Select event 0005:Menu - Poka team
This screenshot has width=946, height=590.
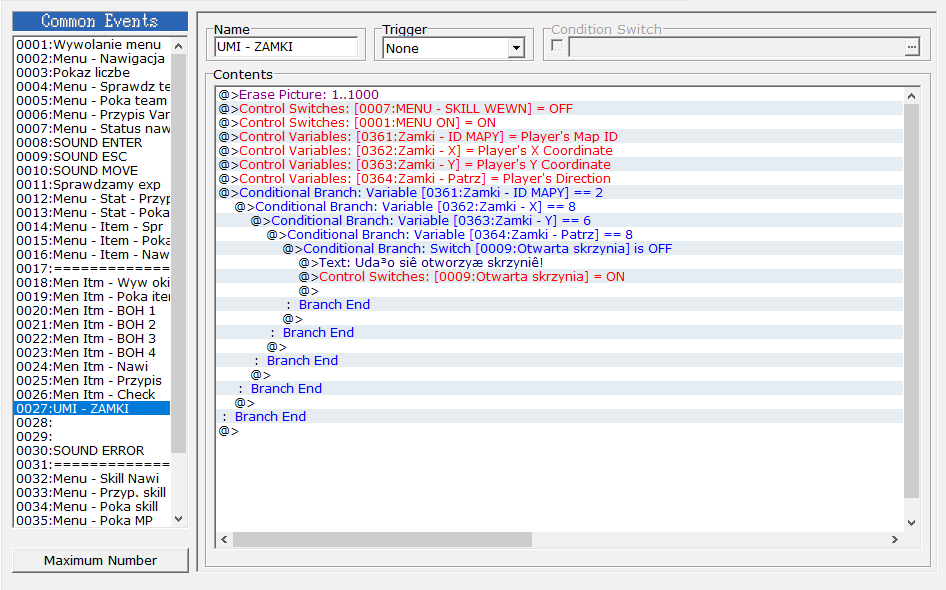pos(92,101)
